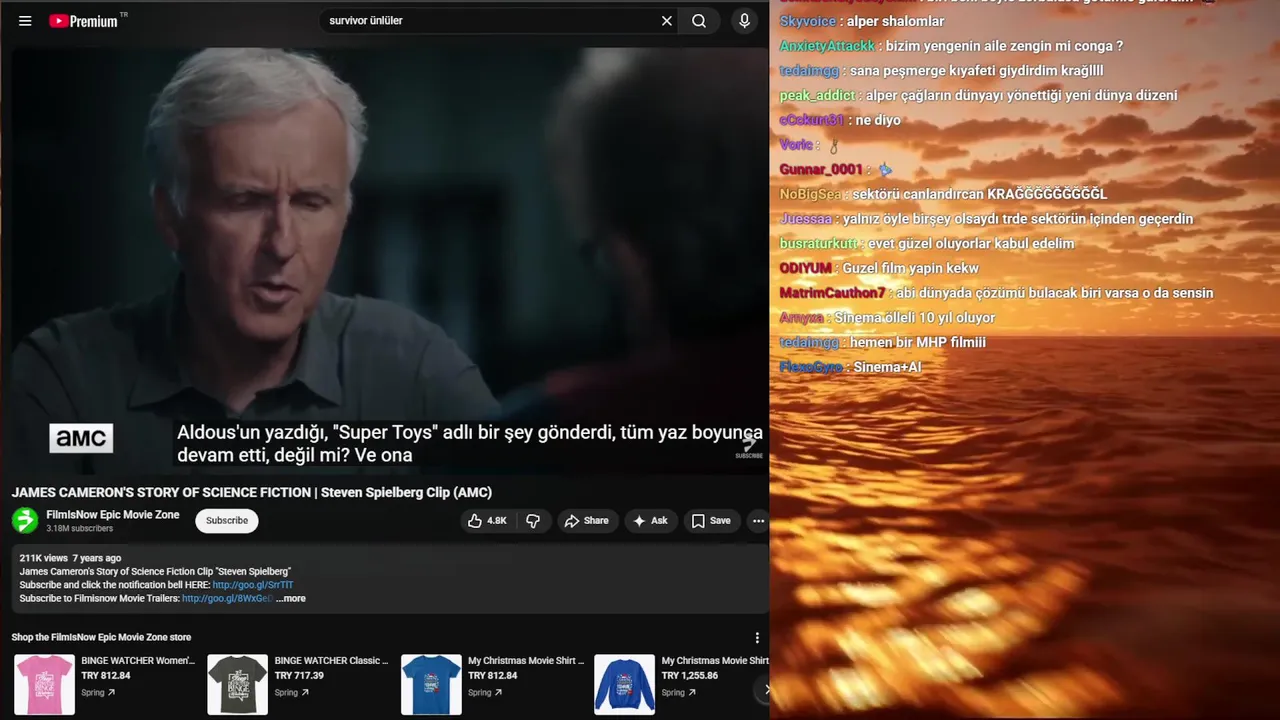The image size is (1280, 720).
Task: Open the blue Christmas sweatshirt thumbnail priced 1,255.86
Action: [624, 685]
